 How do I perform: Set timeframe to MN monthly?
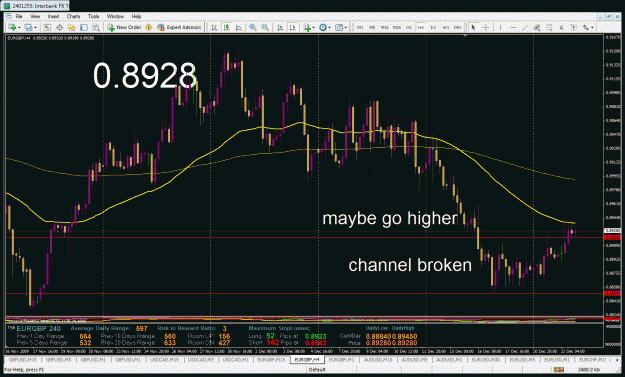click(458, 27)
